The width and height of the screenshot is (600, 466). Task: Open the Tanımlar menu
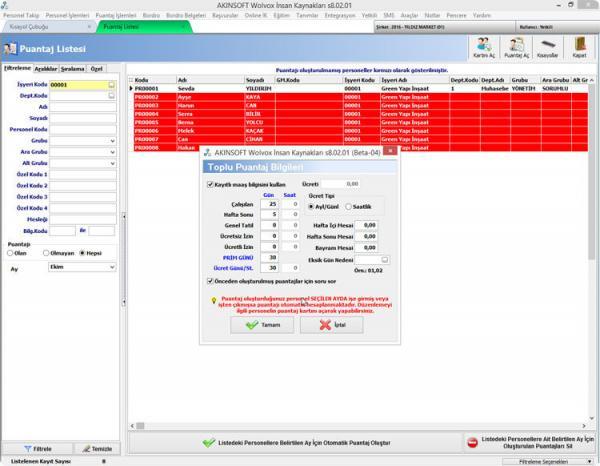tap(307, 15)
